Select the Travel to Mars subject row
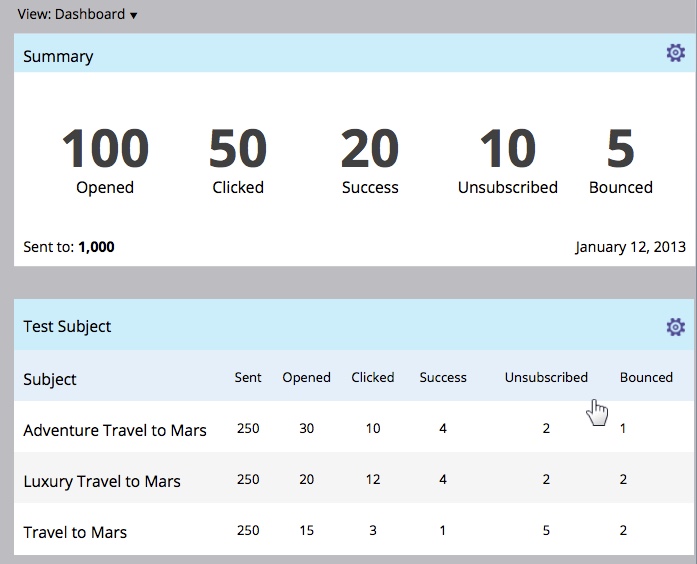 coord(75,532)
